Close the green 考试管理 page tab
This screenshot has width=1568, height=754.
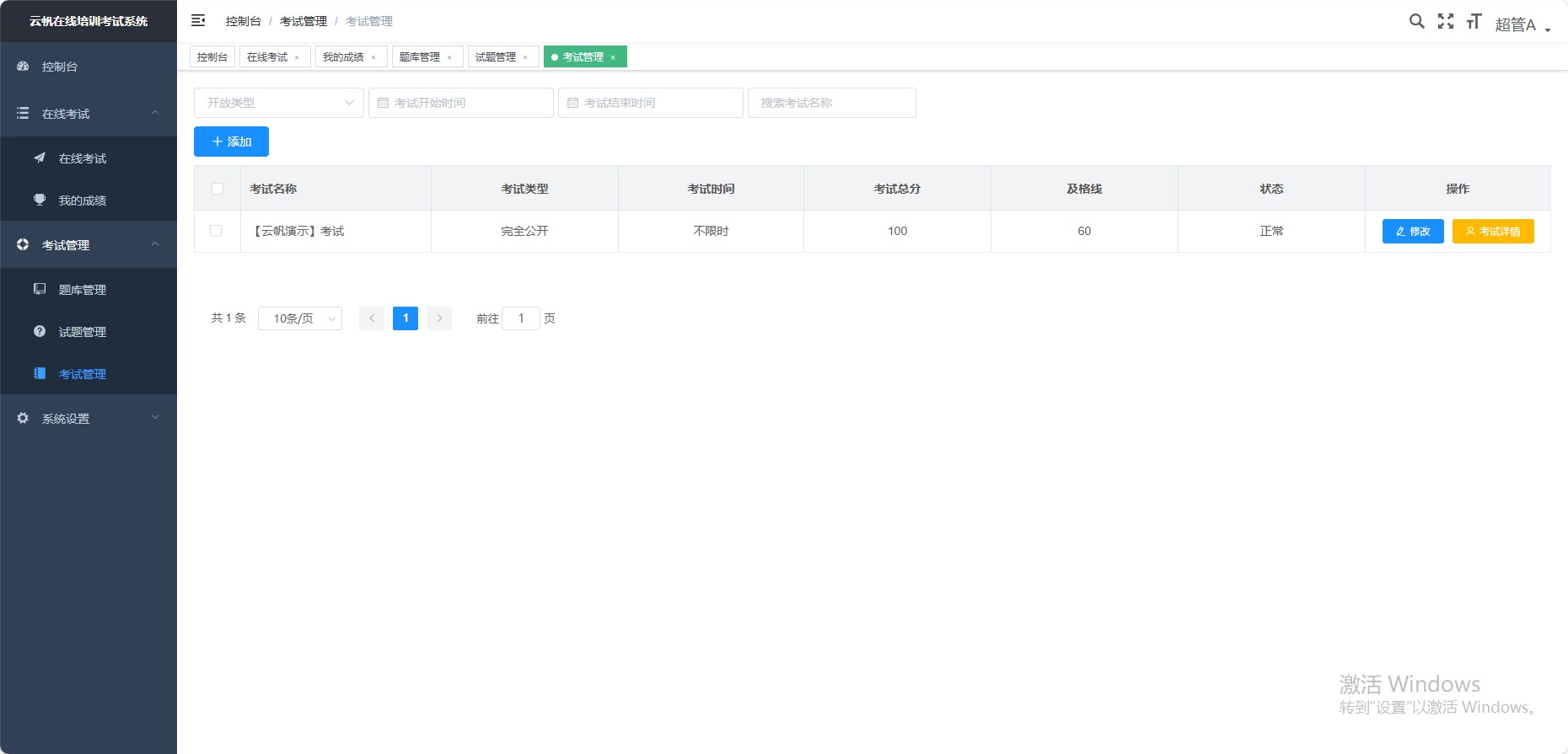click(613, 57)
